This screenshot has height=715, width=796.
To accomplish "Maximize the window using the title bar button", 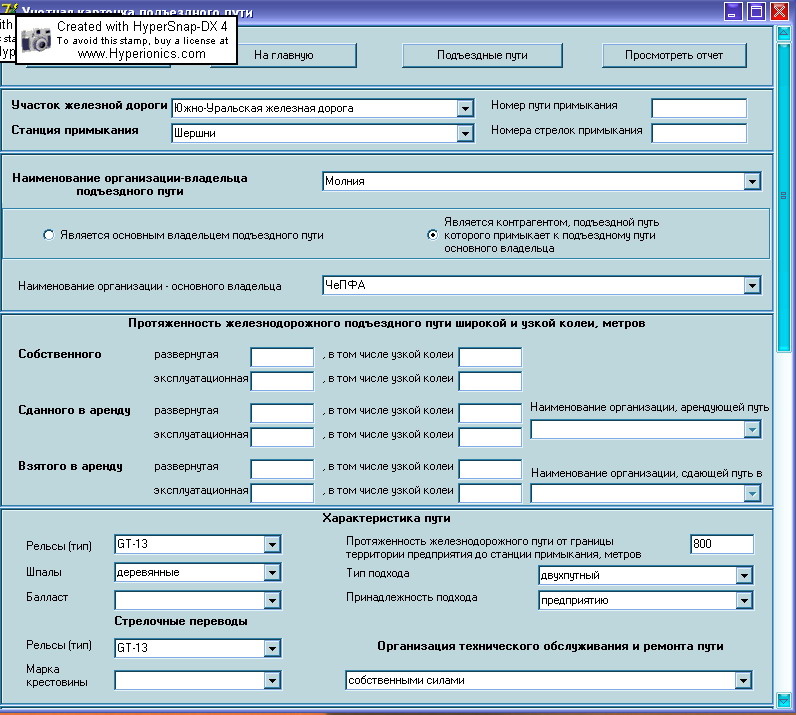I will [757, 11].
